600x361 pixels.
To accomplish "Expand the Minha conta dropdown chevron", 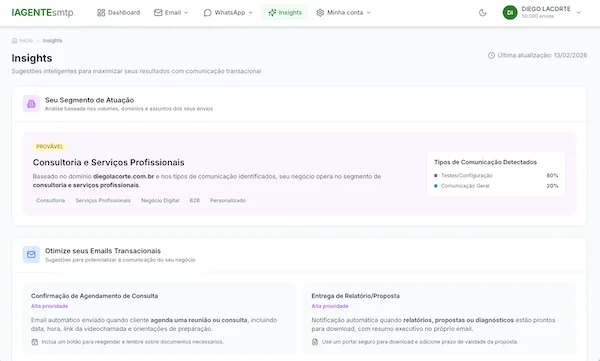I will [x=368, y=13].
